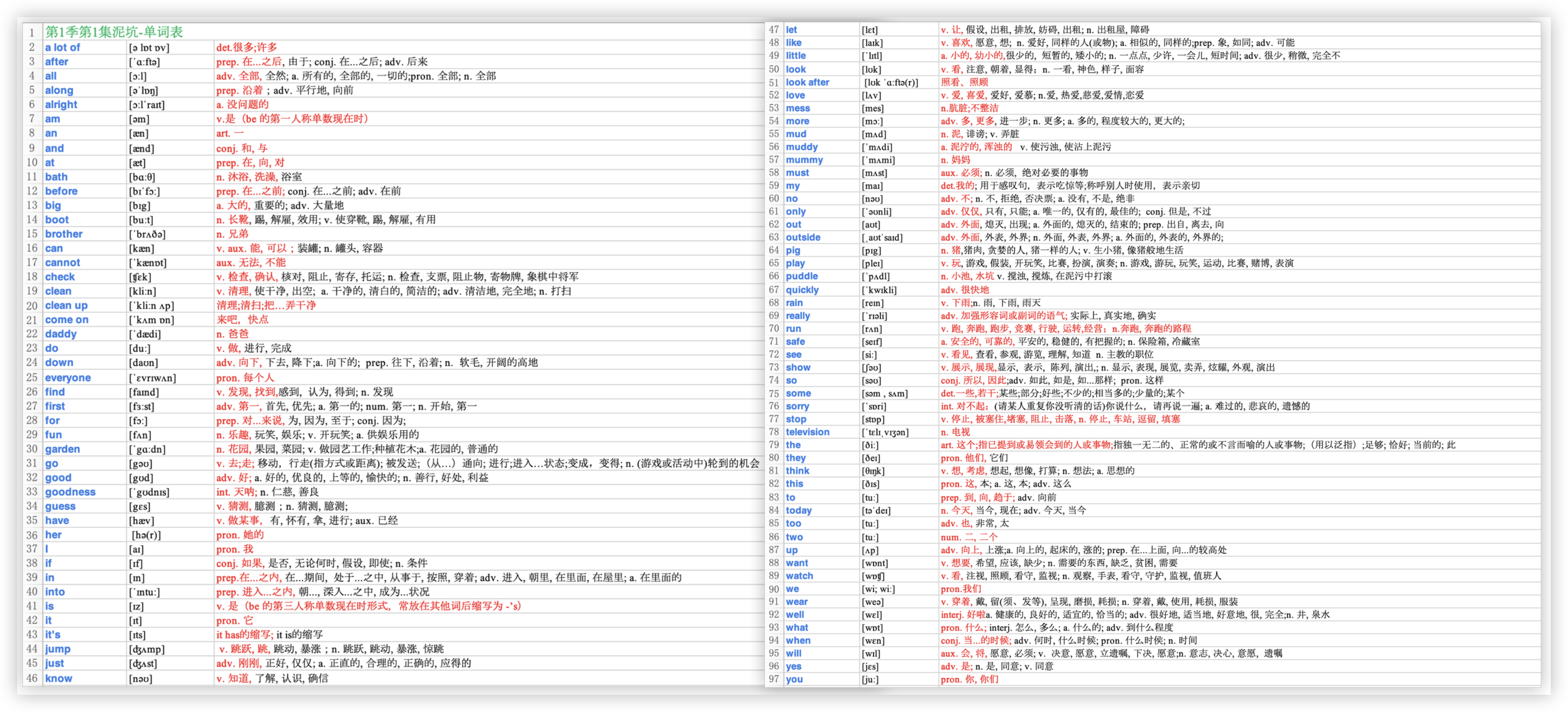Click the blue word 'watch'
Screen dimensions: 1568x712
(x=799, y=576)
